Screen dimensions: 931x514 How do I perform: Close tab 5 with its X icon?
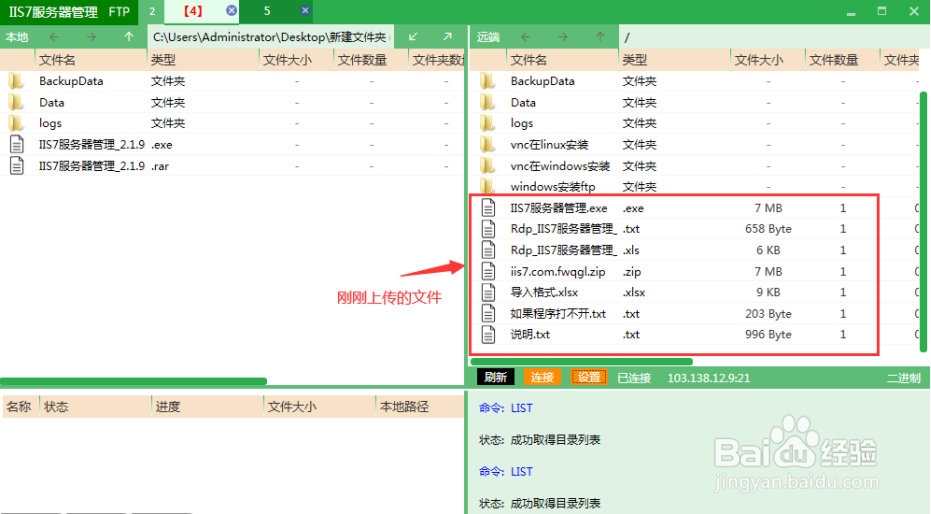tap(305, 11)
